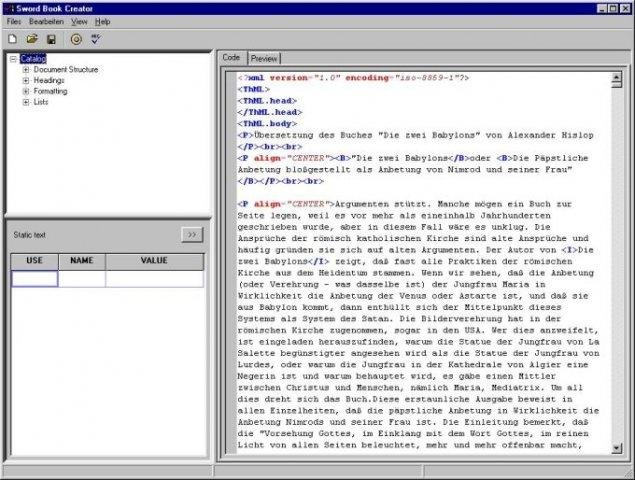
Task: Click the empty cell under VALUE
Action: tap(154, 279)
